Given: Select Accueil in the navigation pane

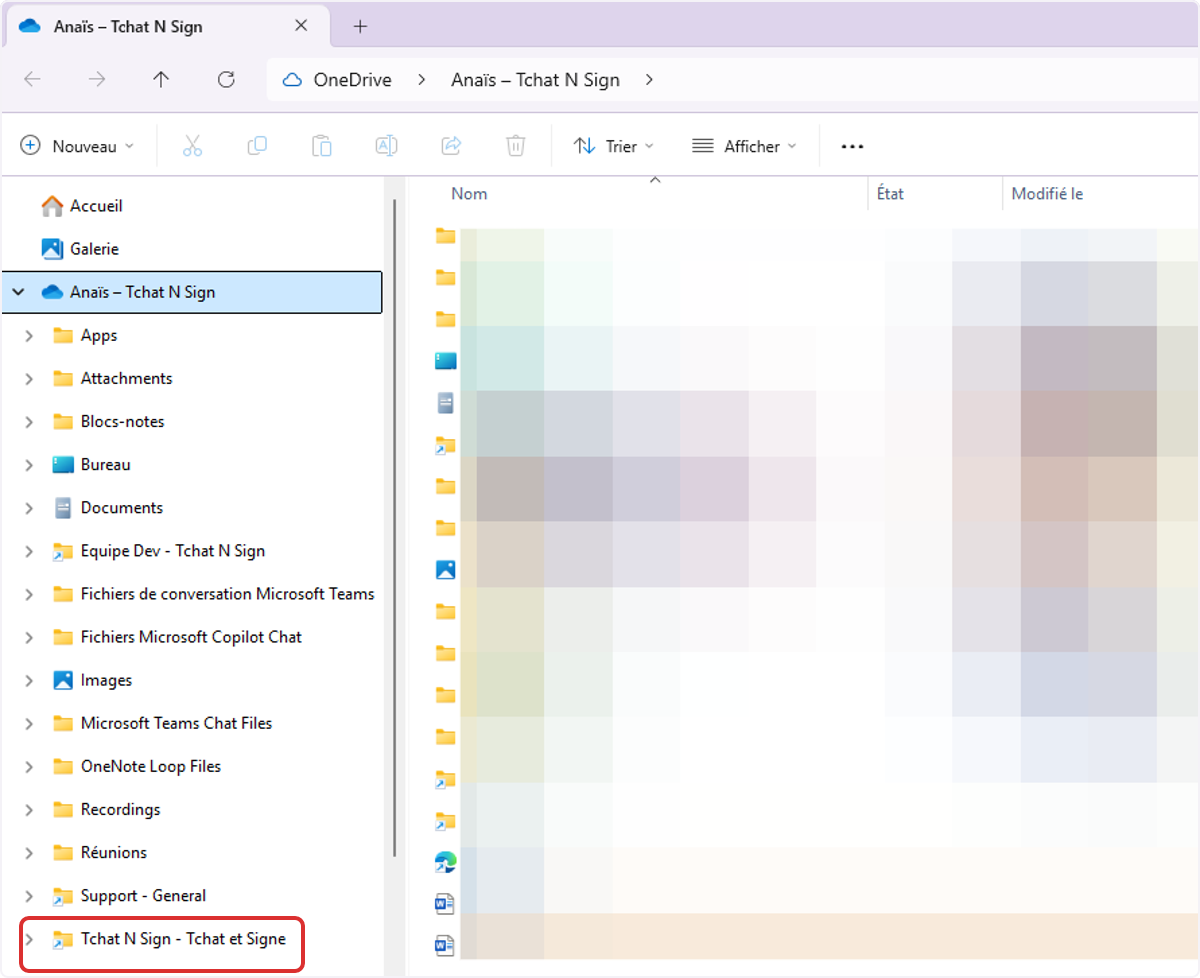Looking at the screenshot, I should [x=96, y=206].
